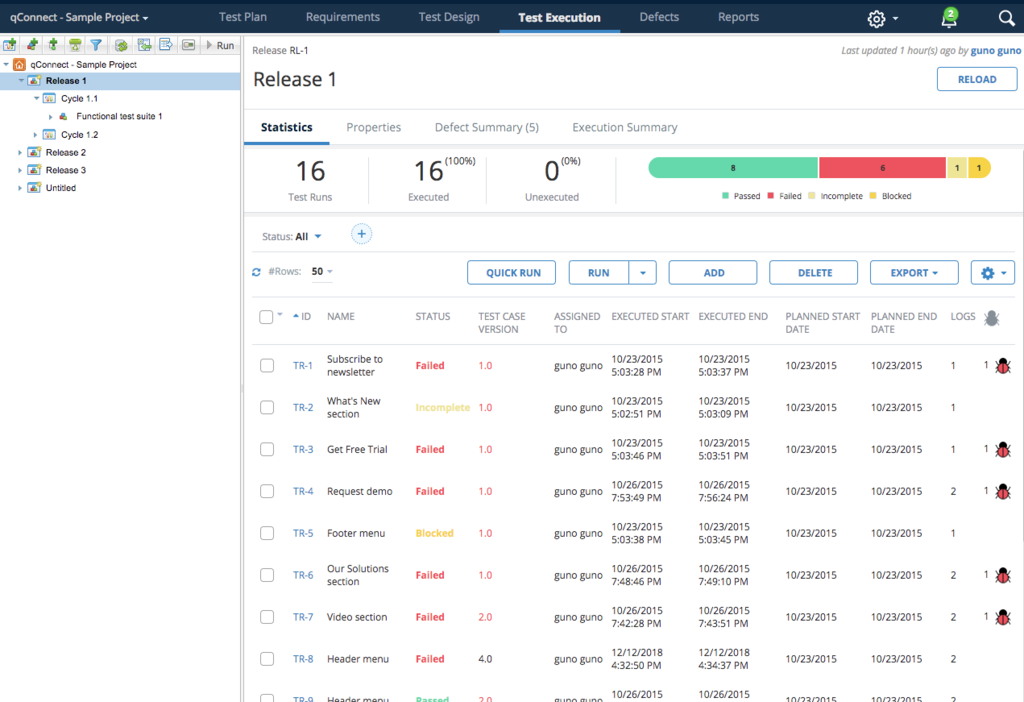
Task: Open the Requirements menu
Action: tap(342, 17)
